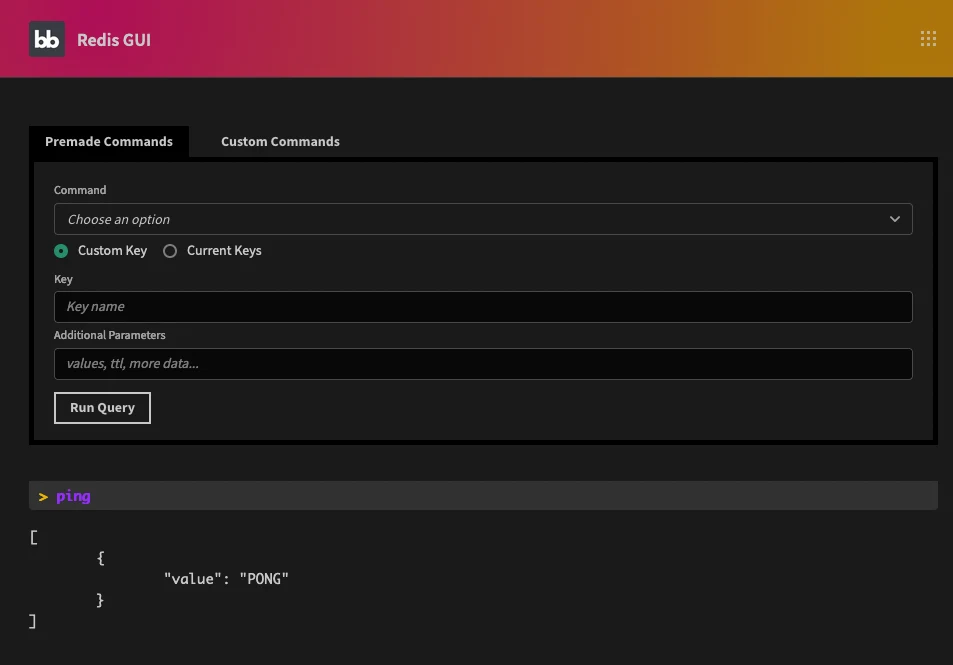Click the Additional Parameters label
This screenshot has width=953, height=665.
pos(109,335)
